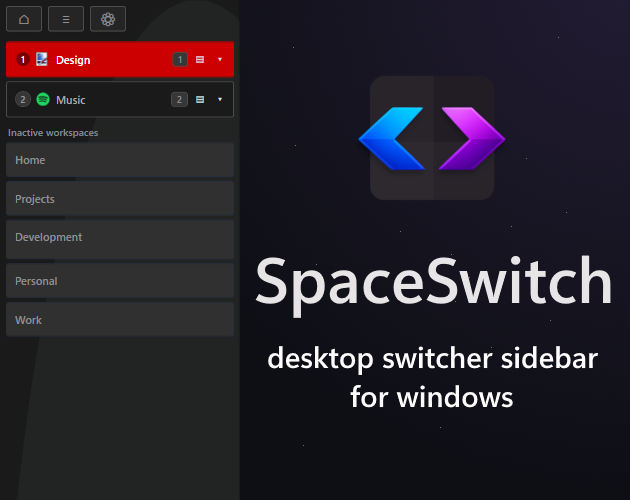Image resolution: width=630 pixels, height=500 pixels.
Task: Expand the Music workspace dropdown arrow
Action: pyautogui.click(x=220, y=99)
